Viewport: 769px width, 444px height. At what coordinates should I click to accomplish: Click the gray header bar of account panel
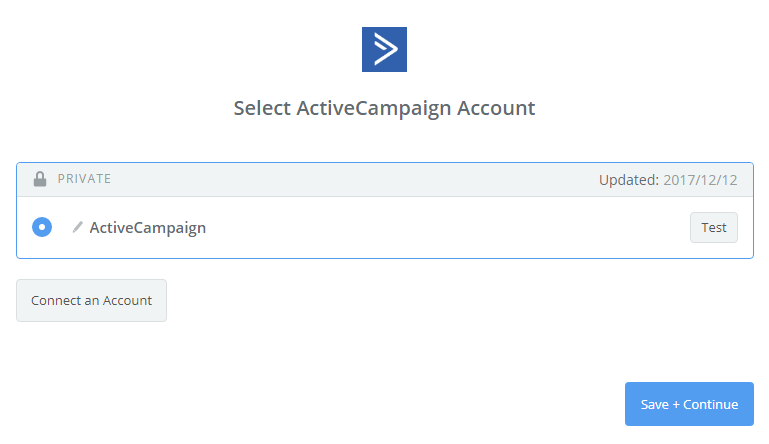[x=350, y=180]
